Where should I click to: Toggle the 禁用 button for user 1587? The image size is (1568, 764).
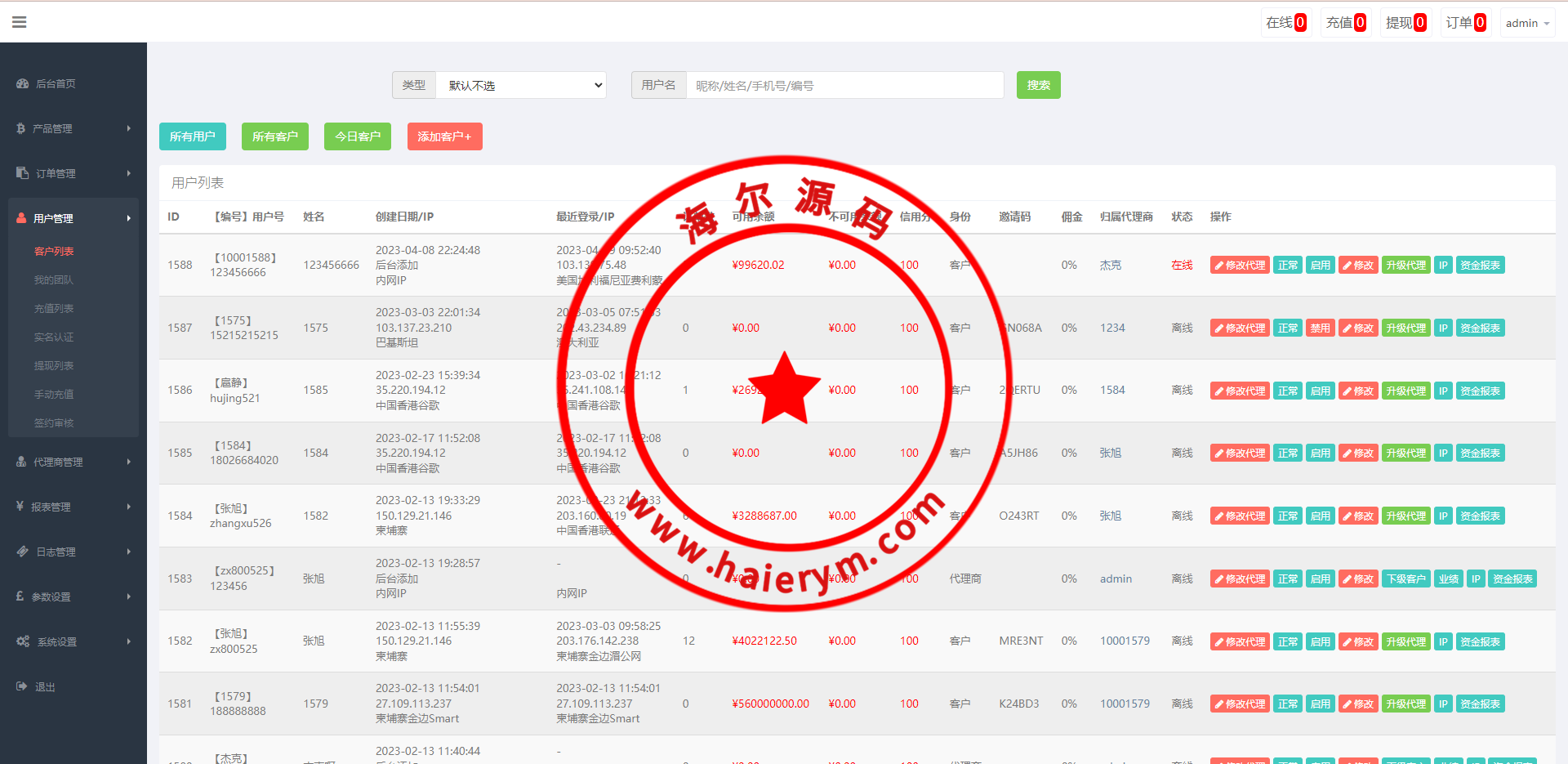(x=1320, y=328)
